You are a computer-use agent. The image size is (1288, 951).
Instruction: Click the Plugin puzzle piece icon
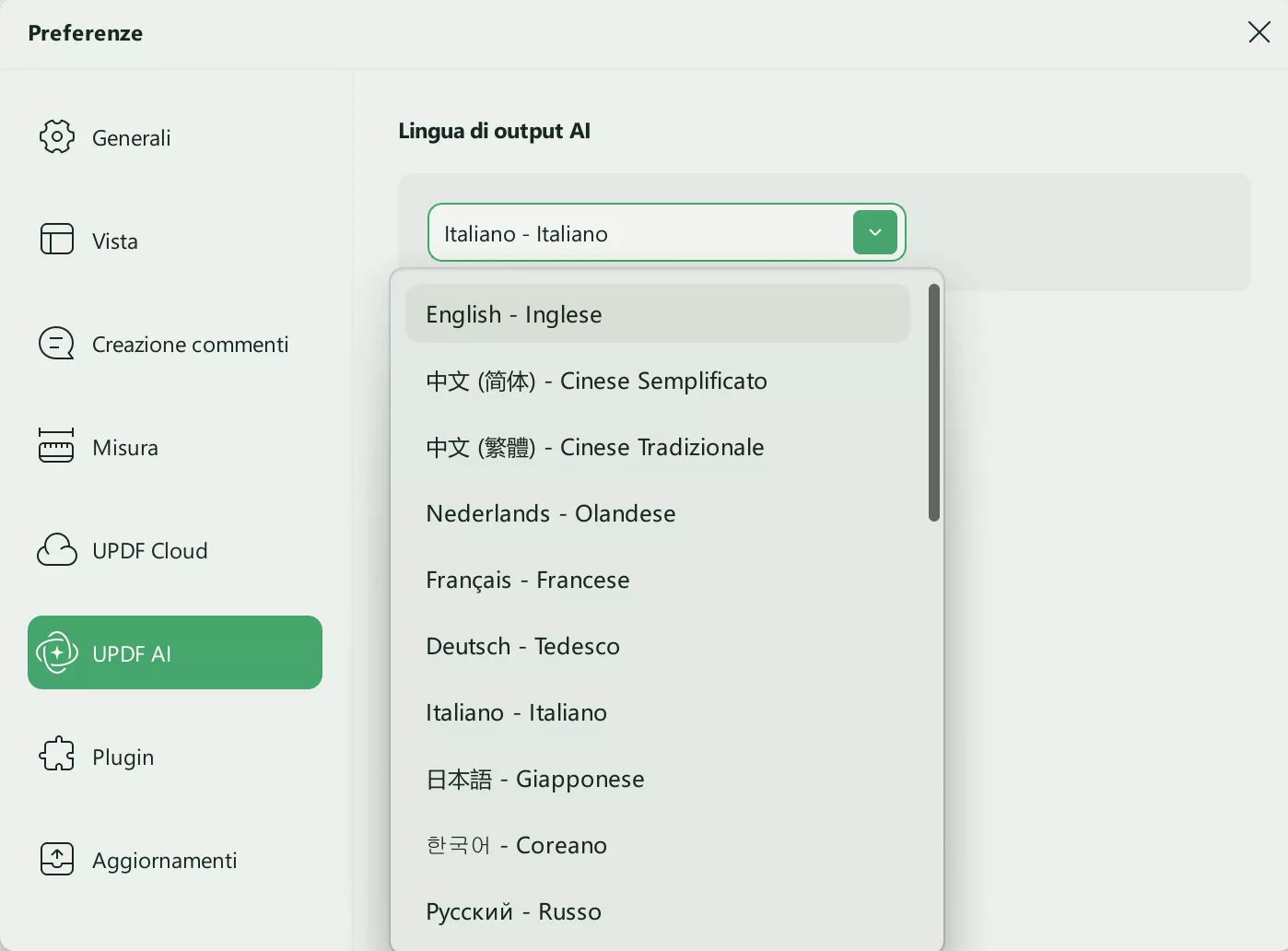pyautogui.click(x=57, y=754)
